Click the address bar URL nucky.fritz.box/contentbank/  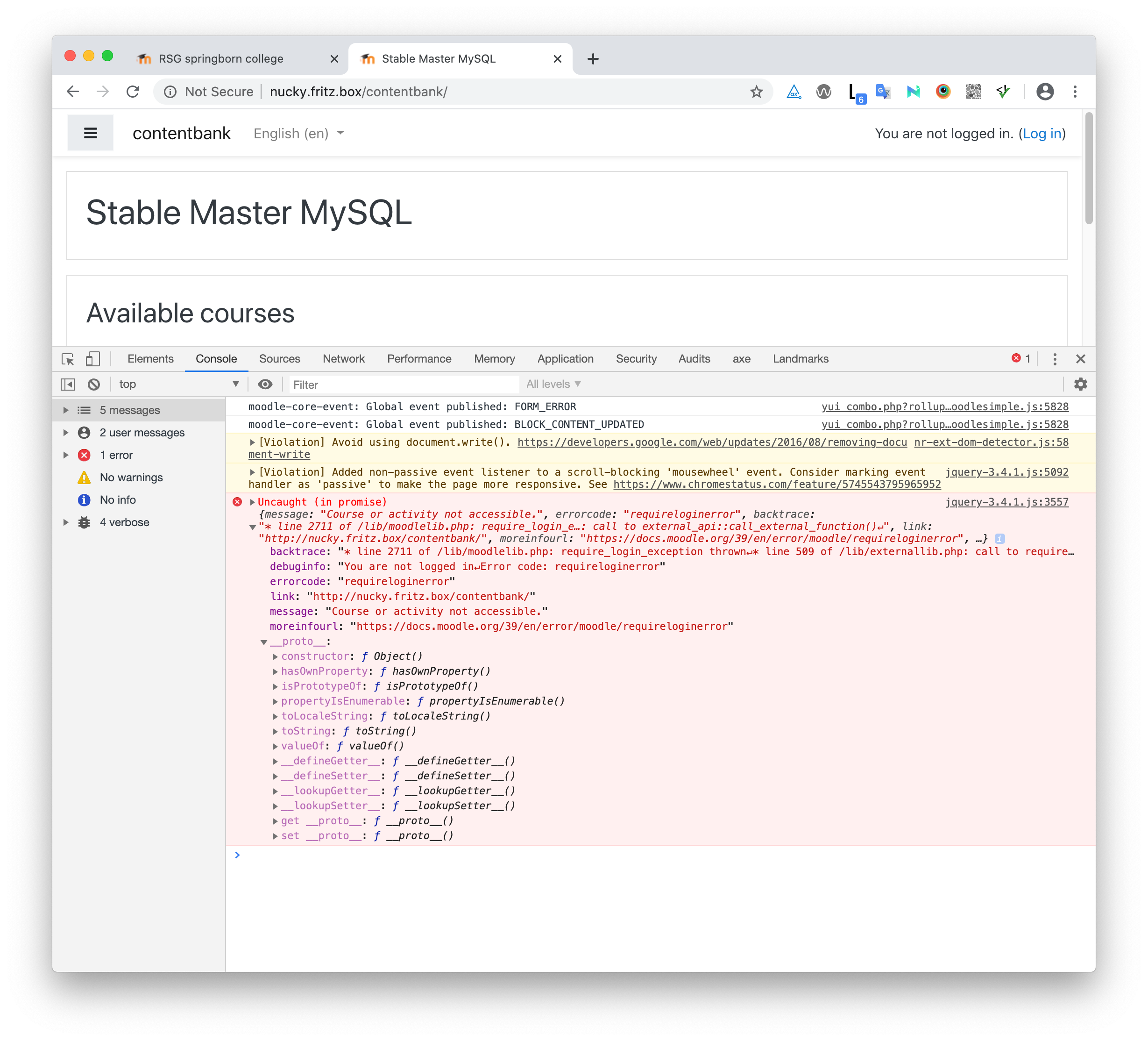click(x=358, y=92)
